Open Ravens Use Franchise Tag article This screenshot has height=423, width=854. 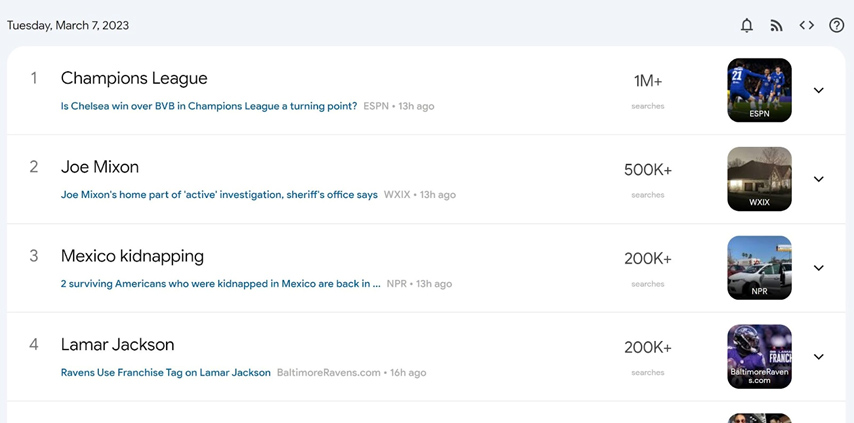click(166, 373)
